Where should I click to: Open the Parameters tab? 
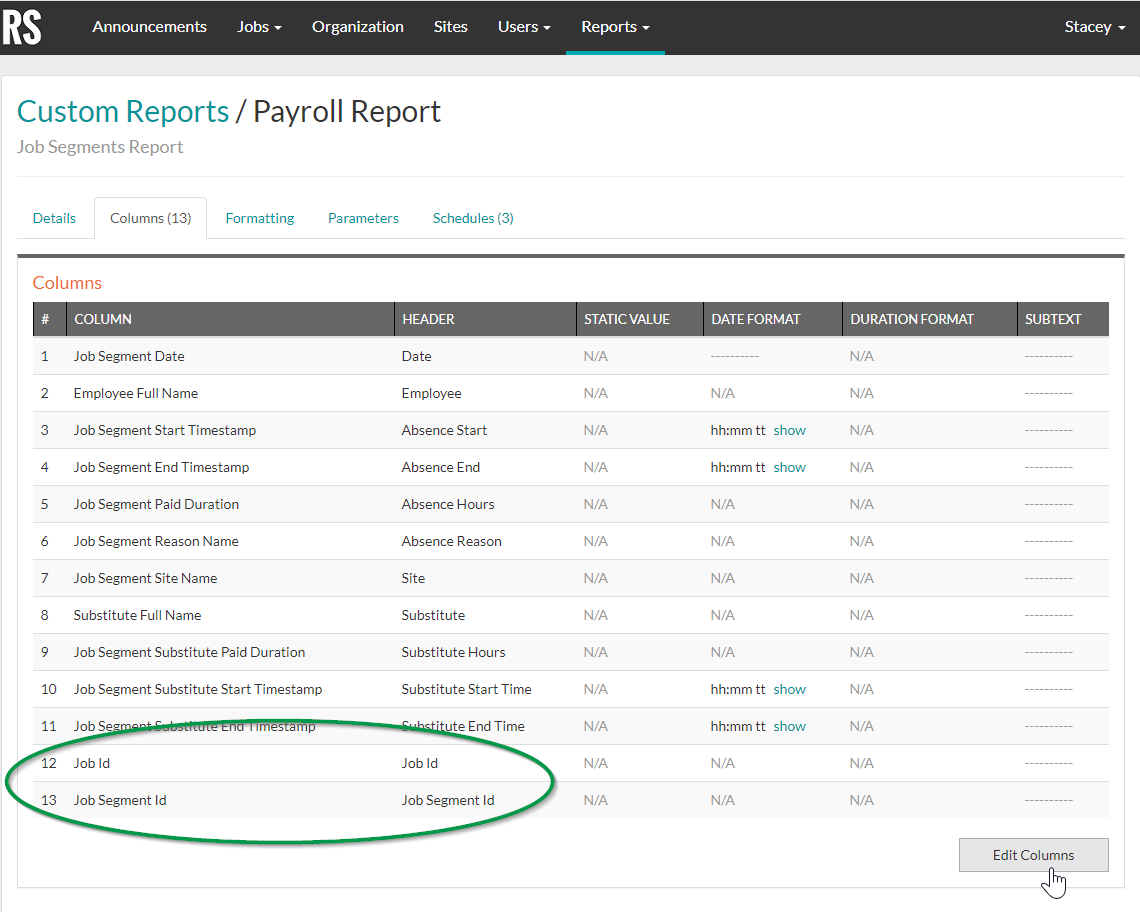point(363,218)
